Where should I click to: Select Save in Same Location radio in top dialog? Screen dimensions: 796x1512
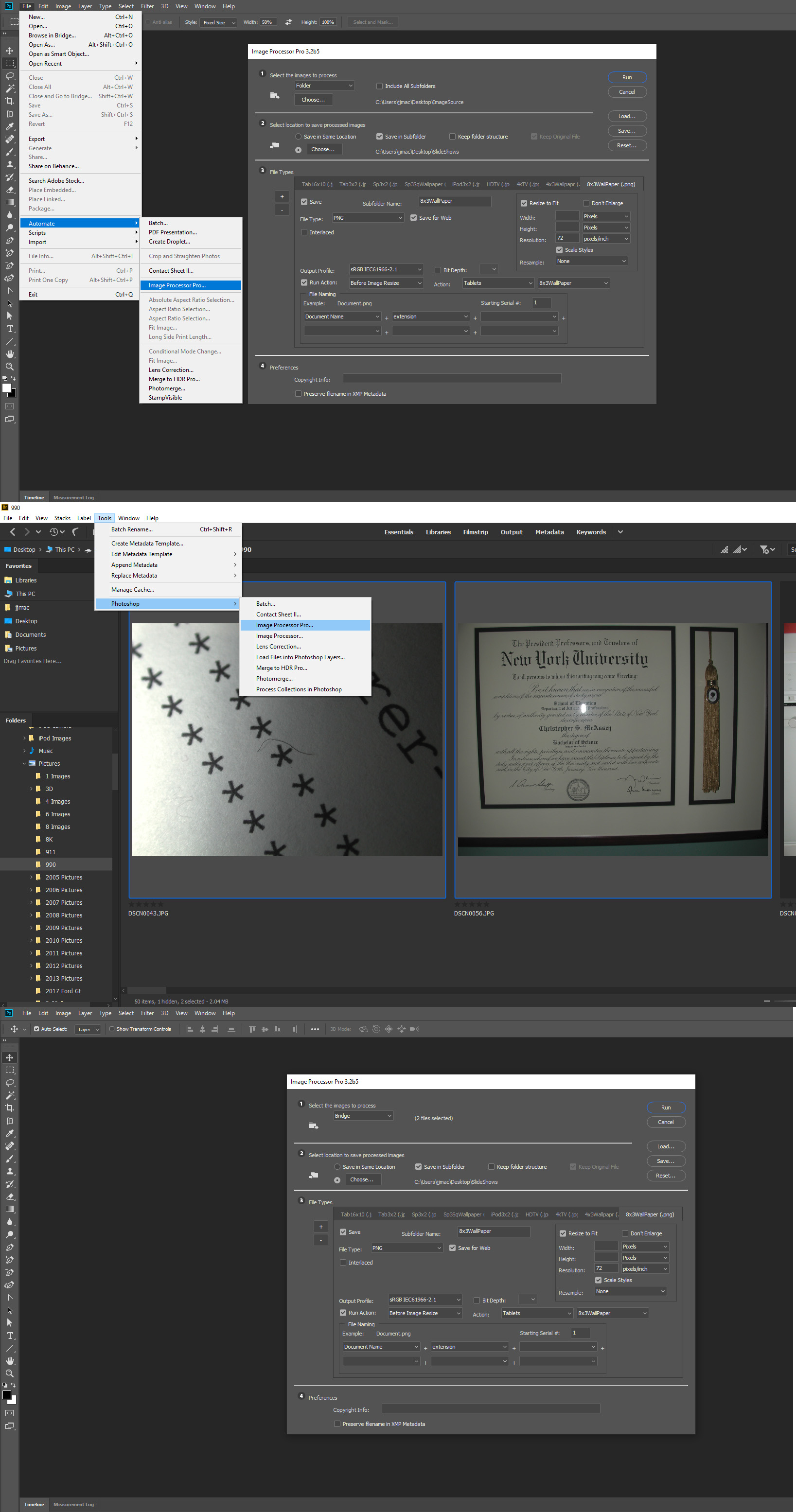tap(298, 137)
